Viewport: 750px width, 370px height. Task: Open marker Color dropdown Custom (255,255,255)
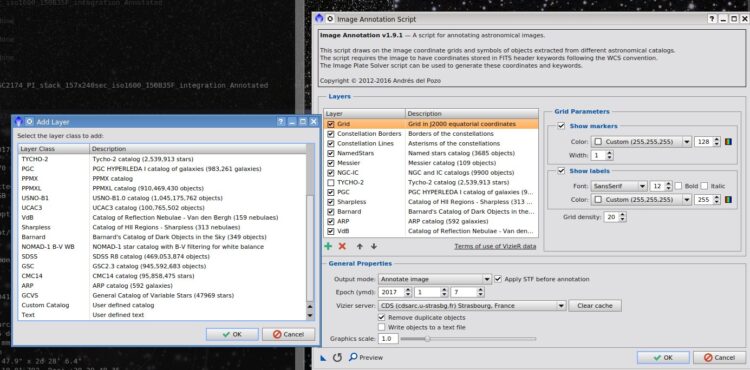[641, 142]
